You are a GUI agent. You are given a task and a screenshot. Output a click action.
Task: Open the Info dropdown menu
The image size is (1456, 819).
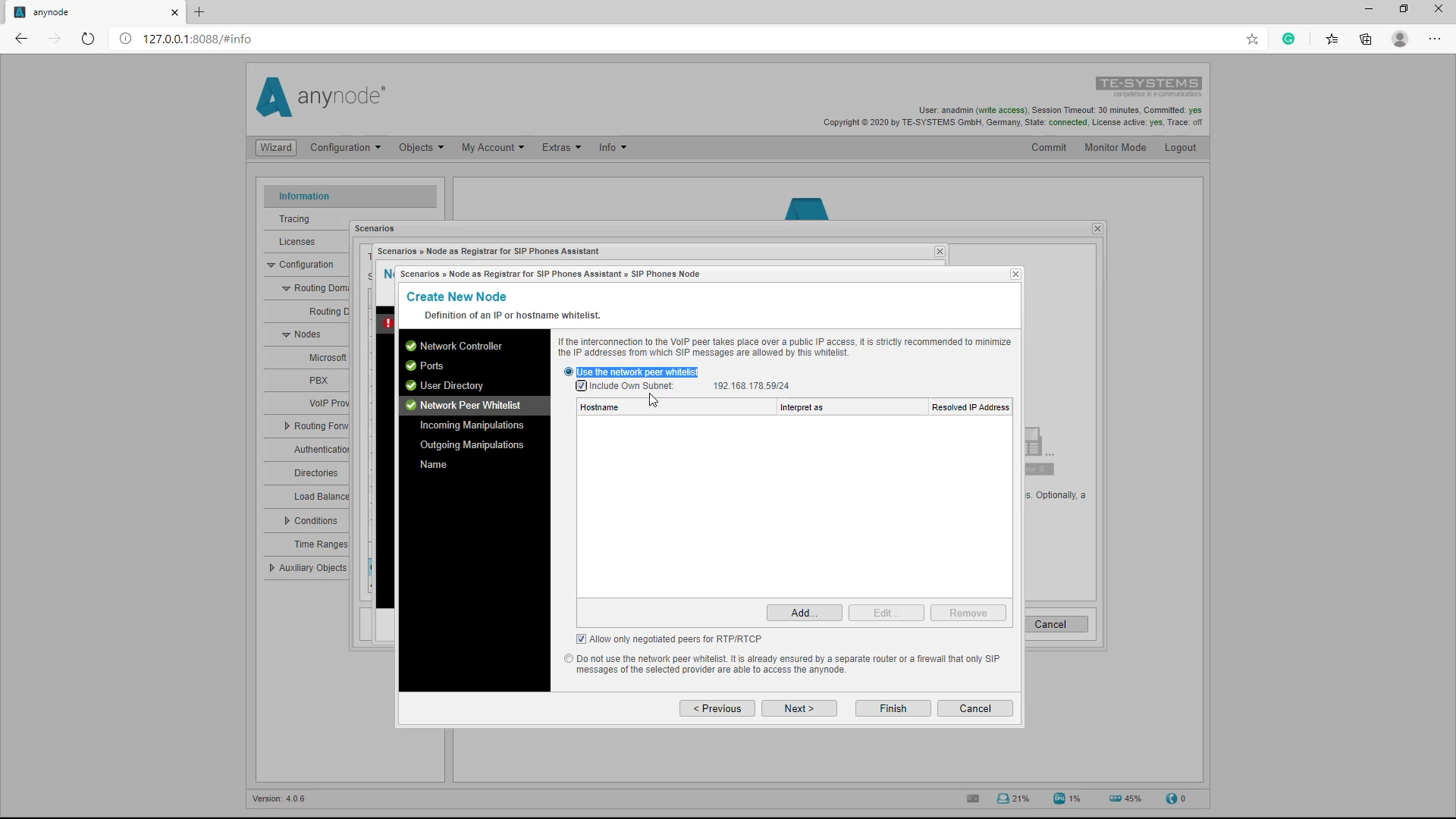point(613,147)
